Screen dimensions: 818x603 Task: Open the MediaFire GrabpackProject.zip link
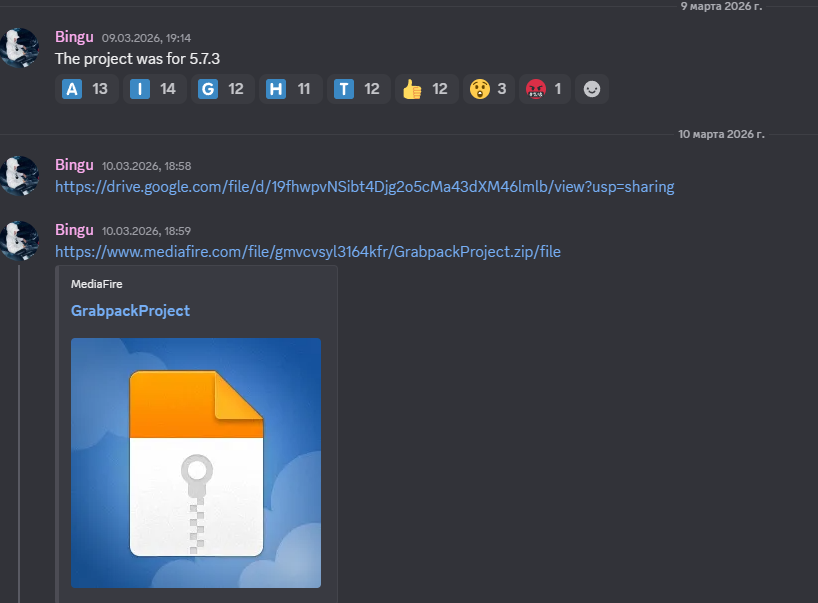[x=308, y=252]
